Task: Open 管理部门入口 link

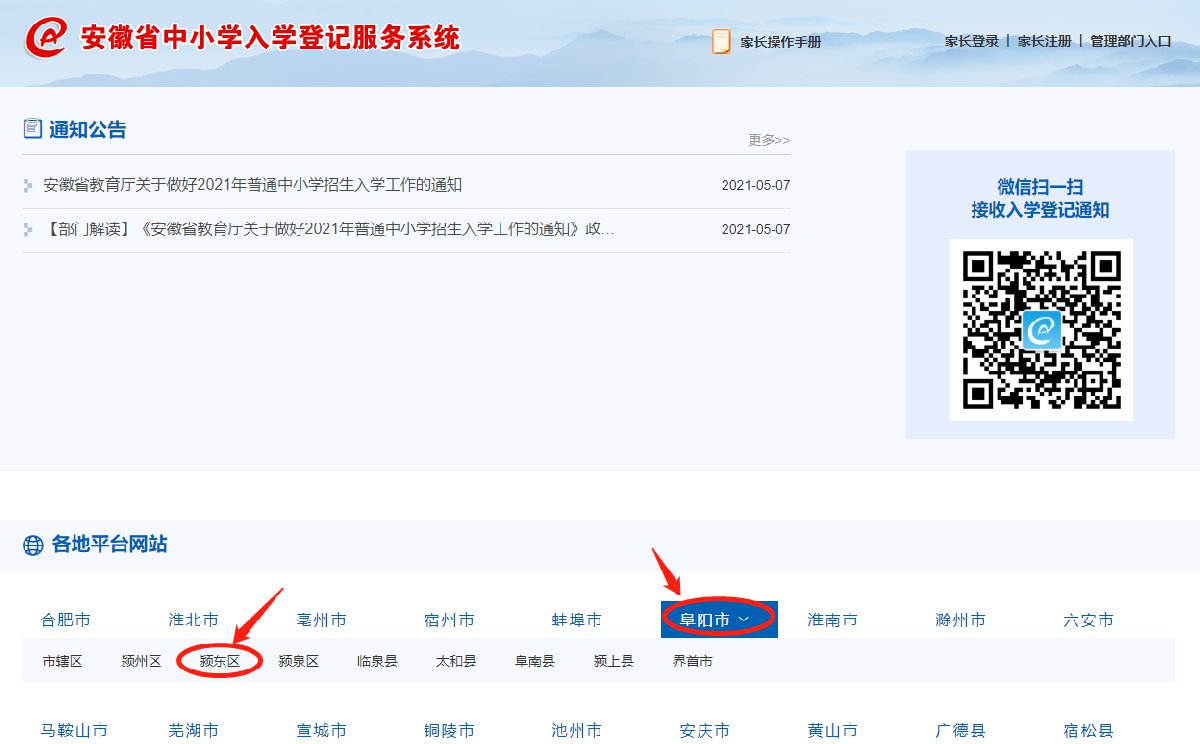Action: pos(1130,41)
